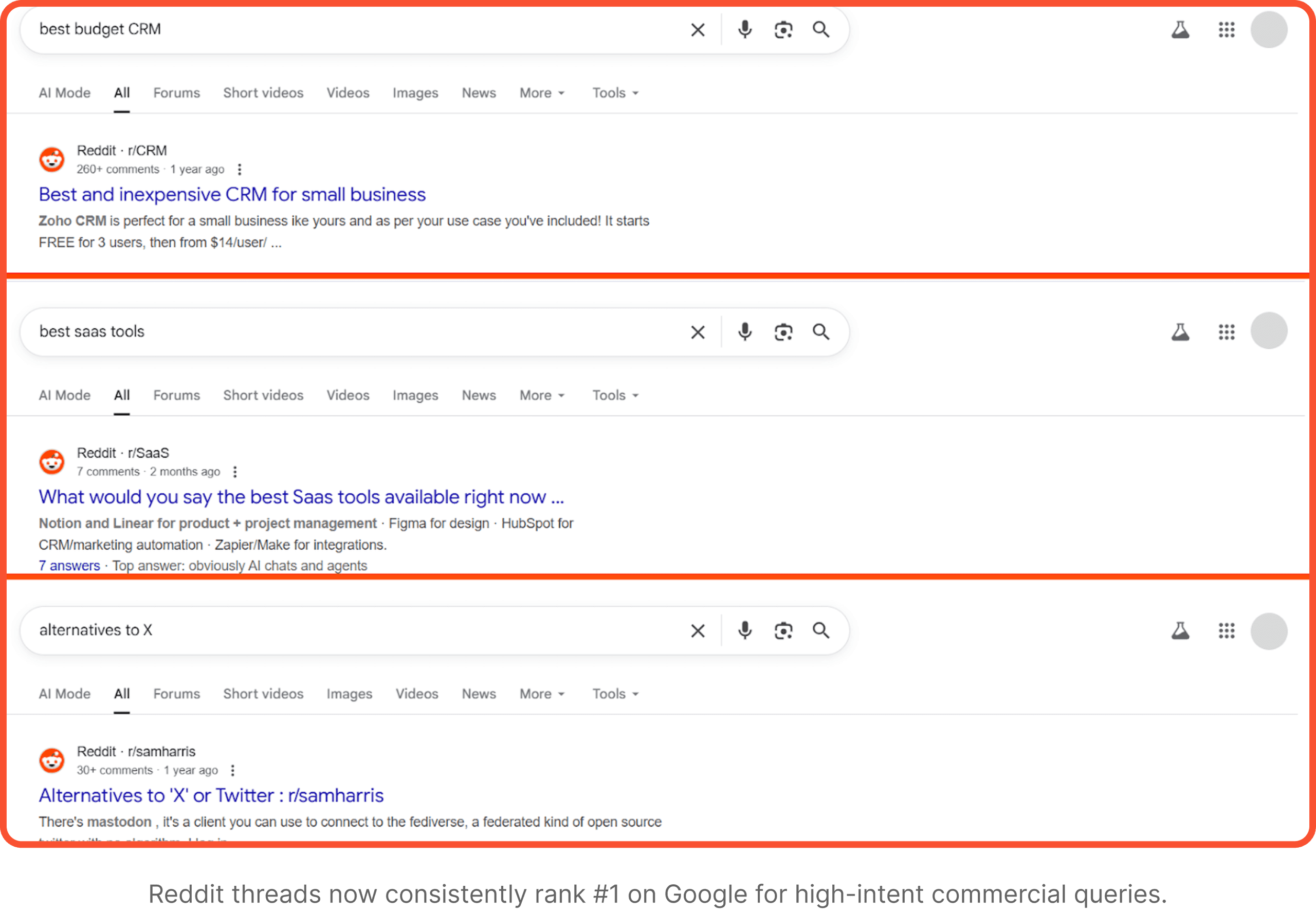The height and width of the screenshot is (913, 1316).
Task: Click Reddit logo on r/CRM result
Action: (51, 160)
